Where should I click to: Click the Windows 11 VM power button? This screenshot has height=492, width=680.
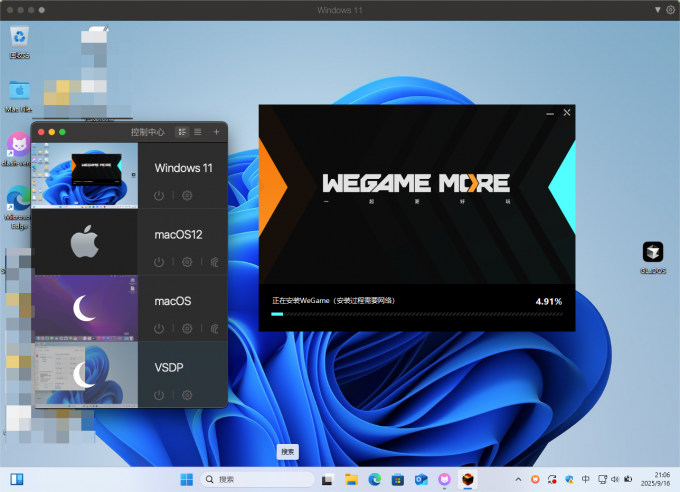pos(159,196)
